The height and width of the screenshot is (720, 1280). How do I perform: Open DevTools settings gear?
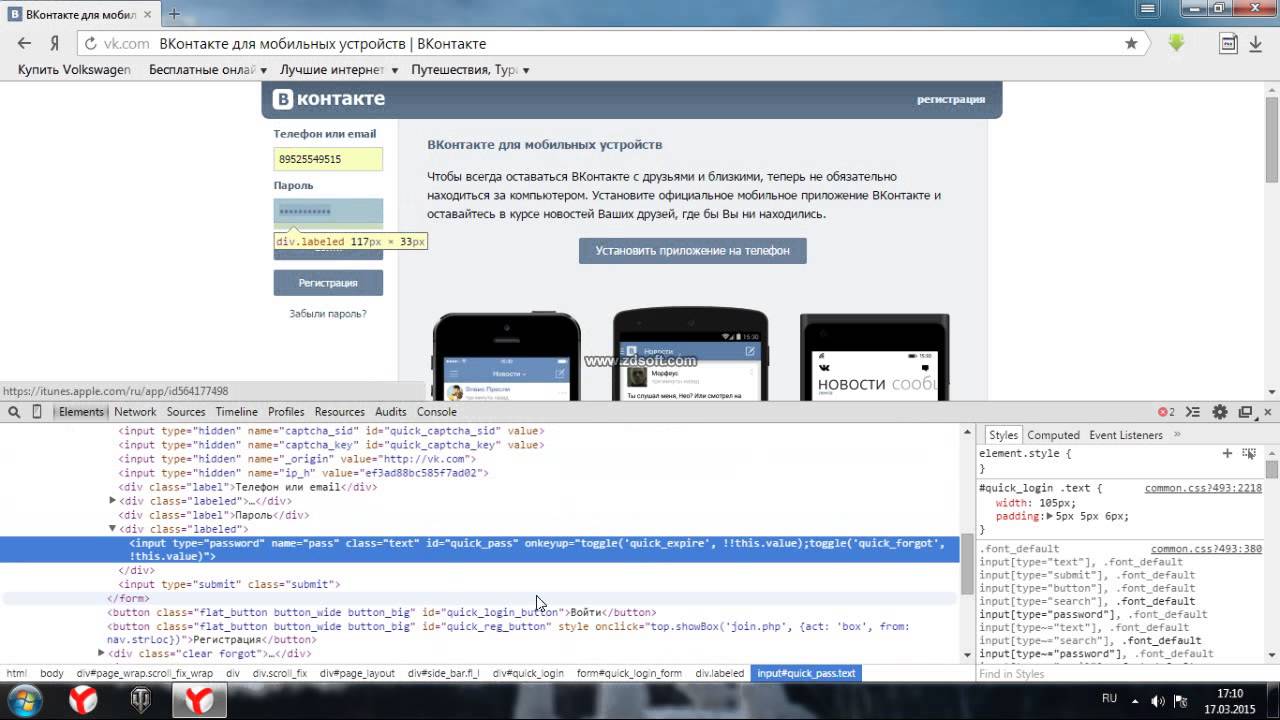click(1220, 412)
